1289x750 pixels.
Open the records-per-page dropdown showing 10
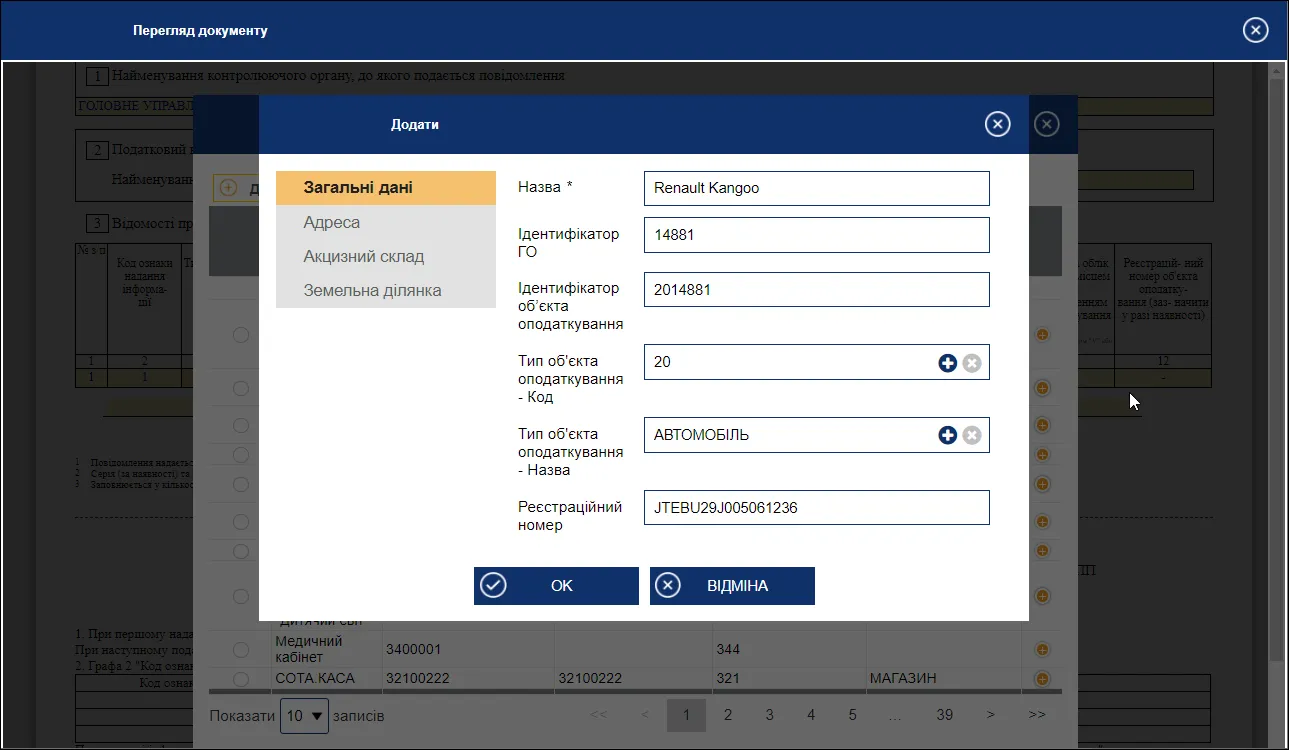304,716
